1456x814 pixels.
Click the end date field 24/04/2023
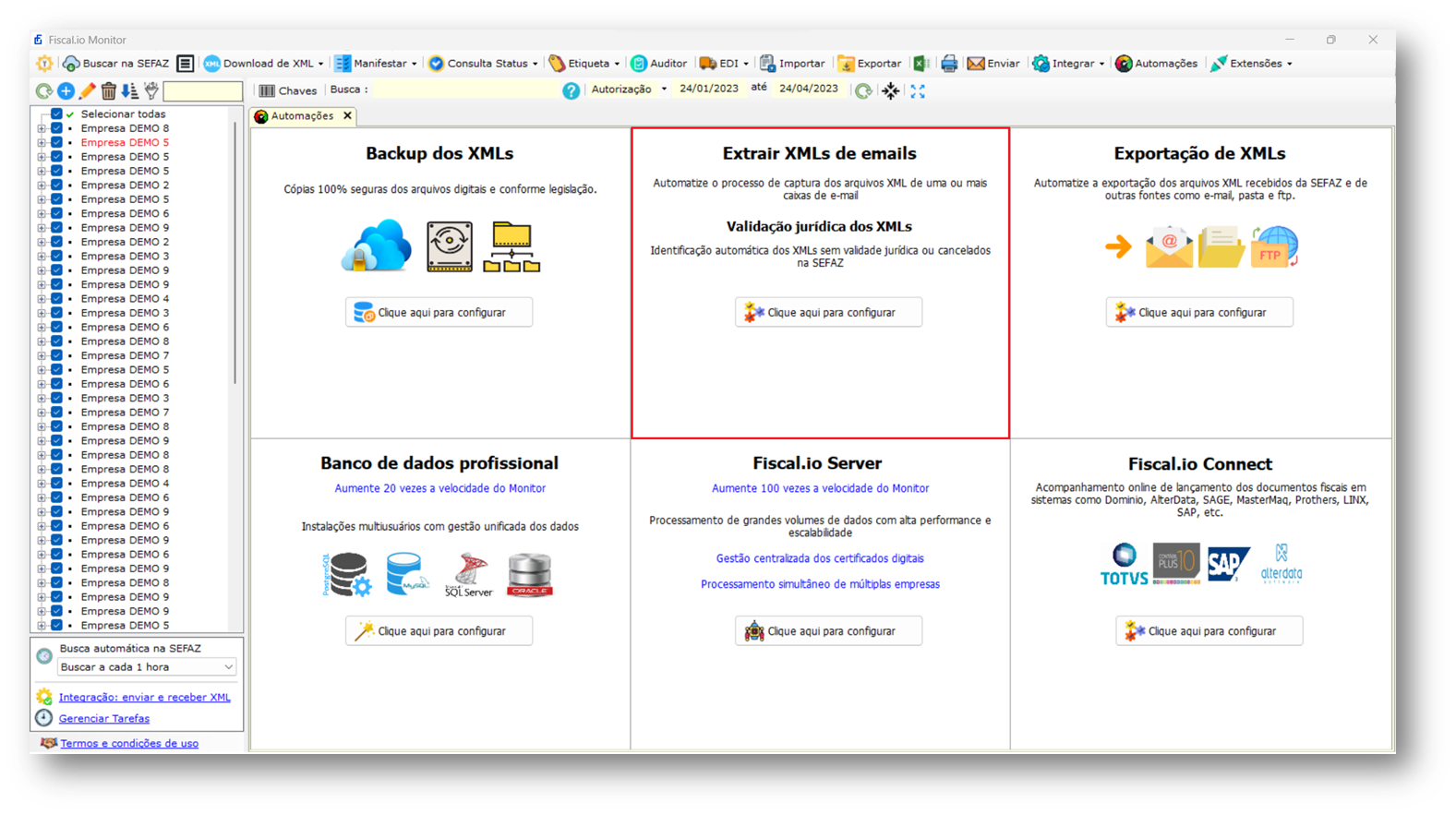click(x=809, y=90)
